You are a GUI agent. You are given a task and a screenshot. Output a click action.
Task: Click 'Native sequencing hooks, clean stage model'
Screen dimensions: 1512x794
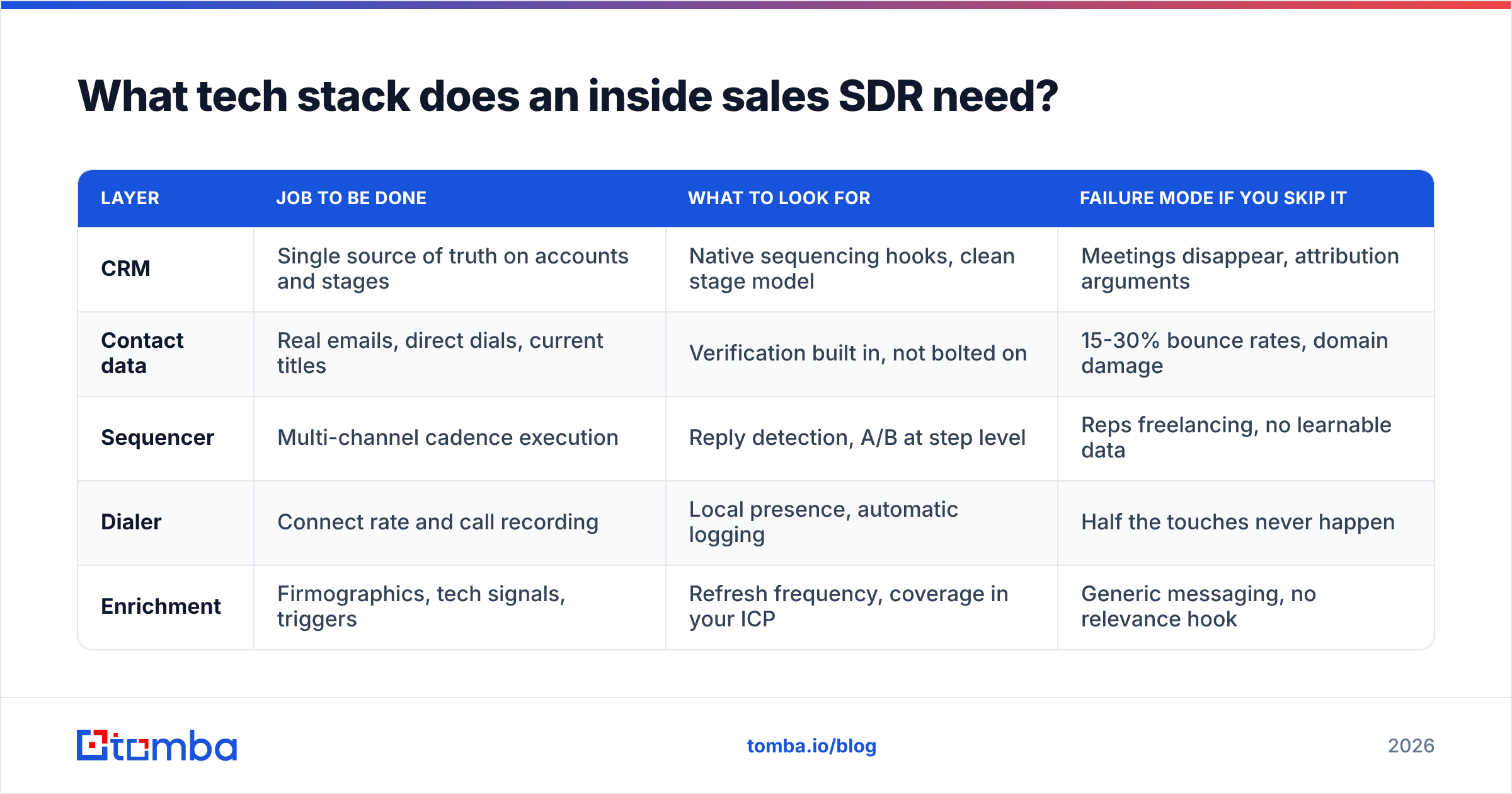pyautogui.click(x=852, y=269)
